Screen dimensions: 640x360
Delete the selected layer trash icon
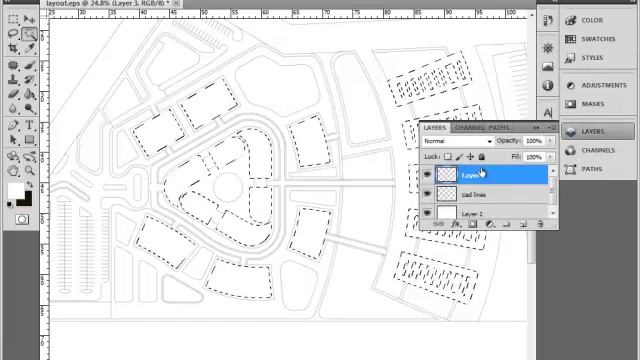pyautogui.click(x=540, y=224)
